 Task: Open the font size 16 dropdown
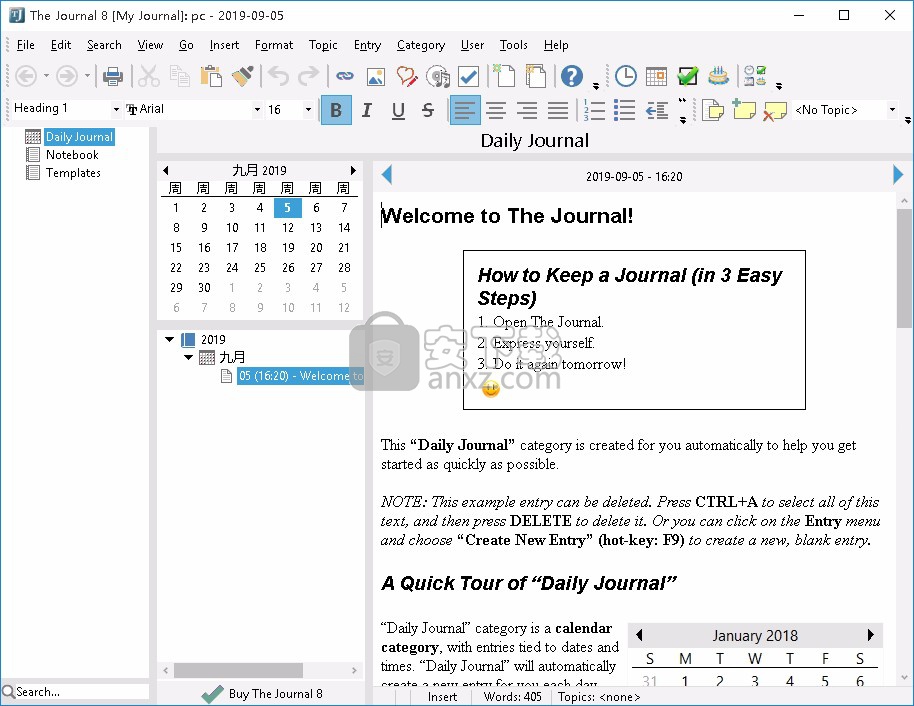coord(308,110)
